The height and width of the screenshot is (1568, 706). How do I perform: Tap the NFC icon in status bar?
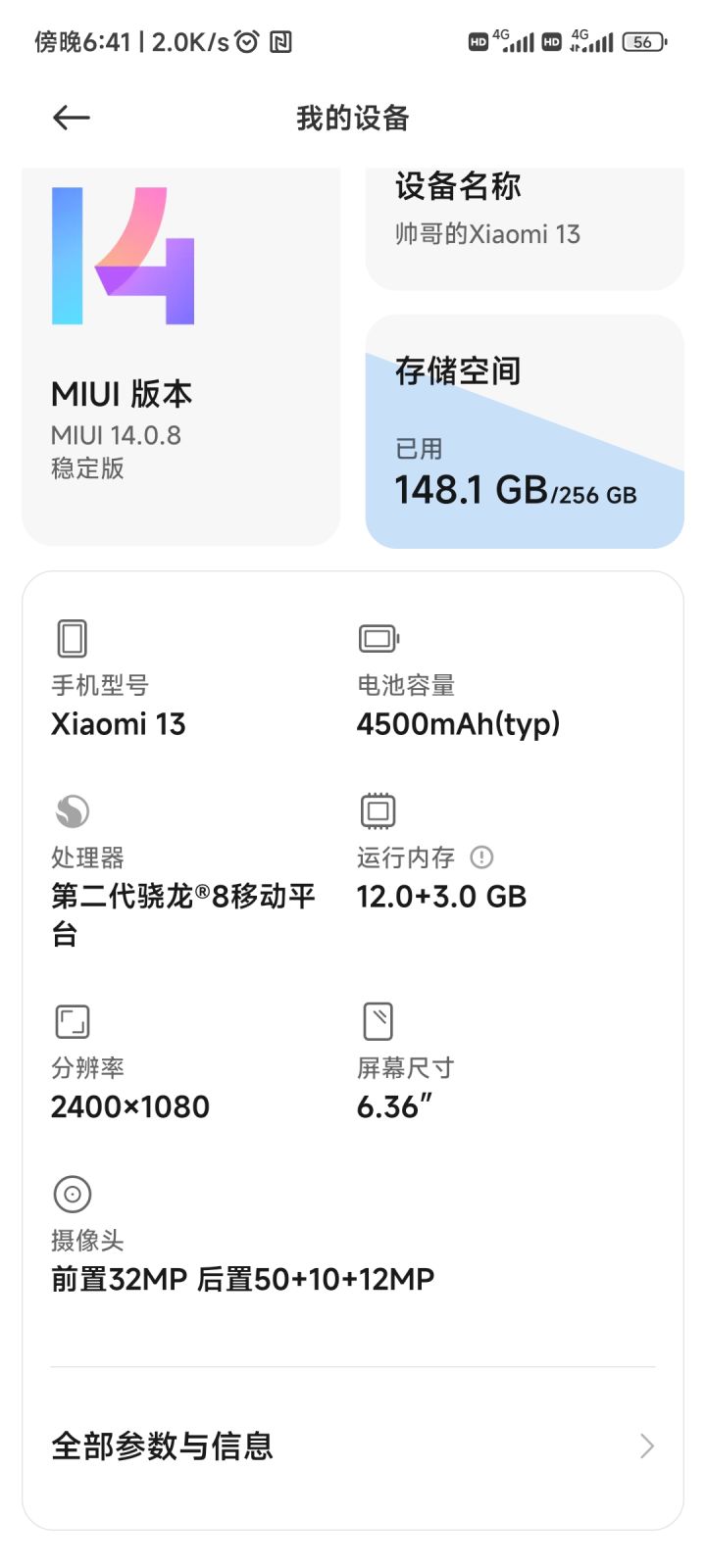tap(280, 41)
